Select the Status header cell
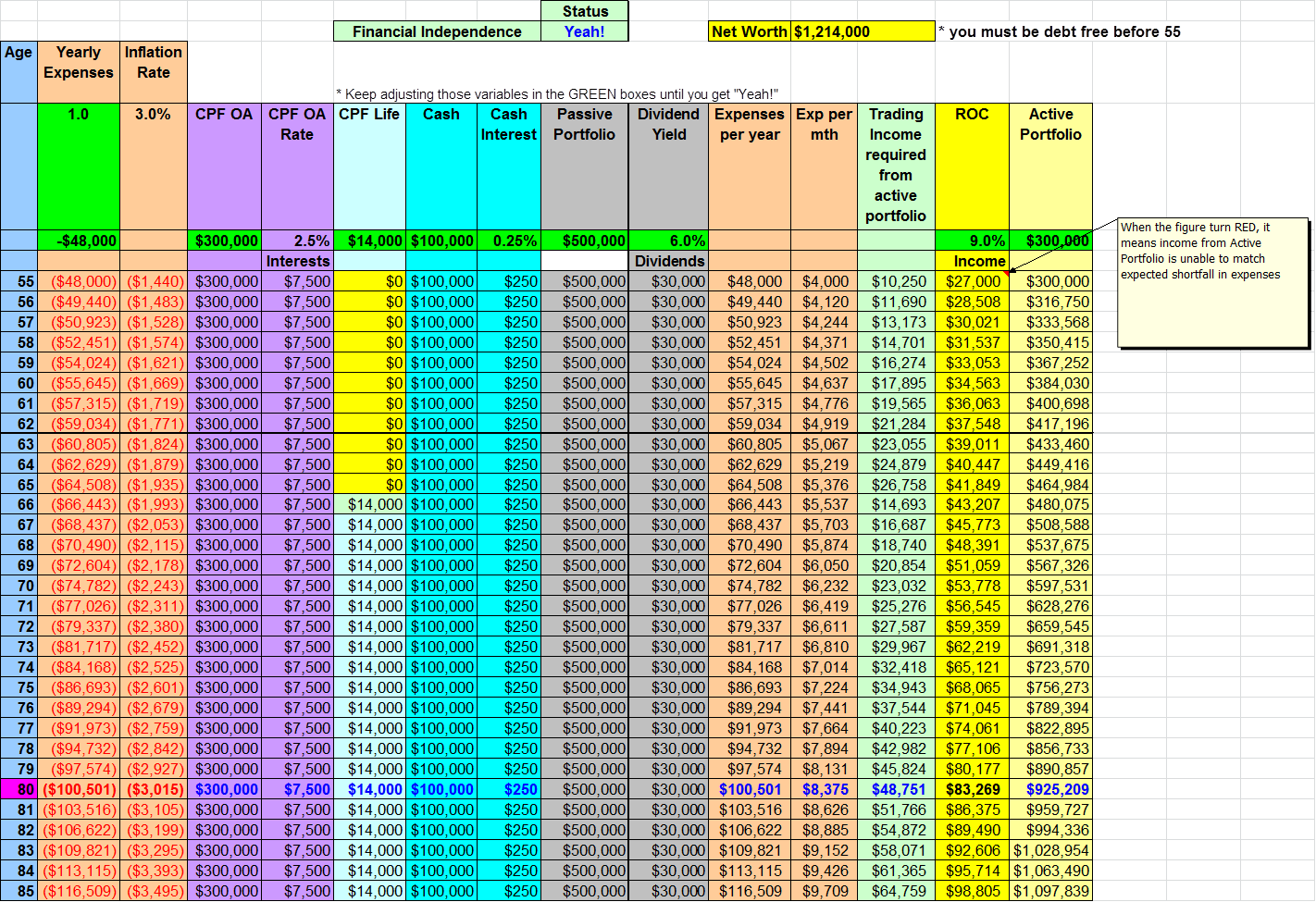 pos(585,11)
